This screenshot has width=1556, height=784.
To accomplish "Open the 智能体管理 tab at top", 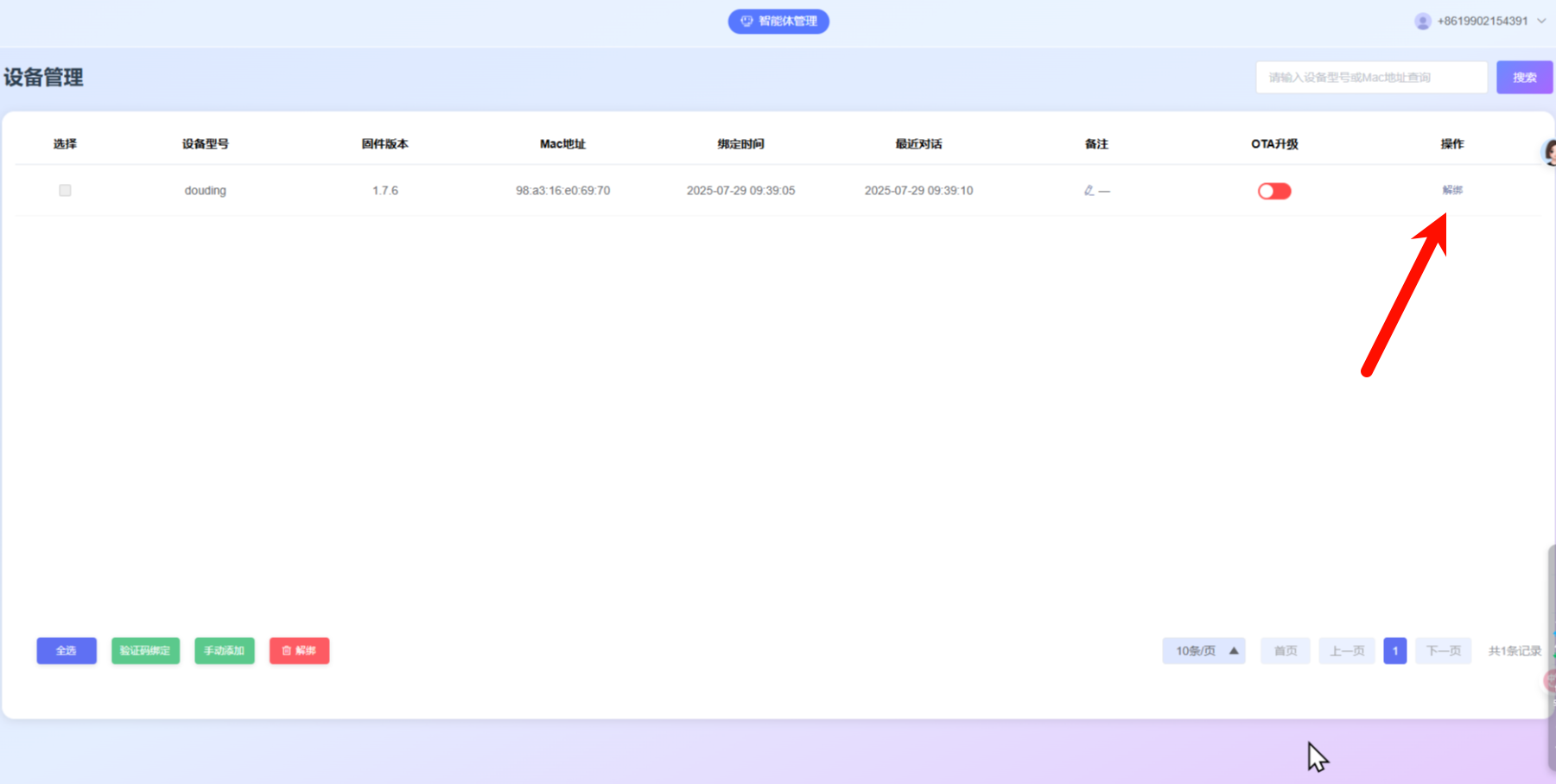I will click(x=778, y=22).
